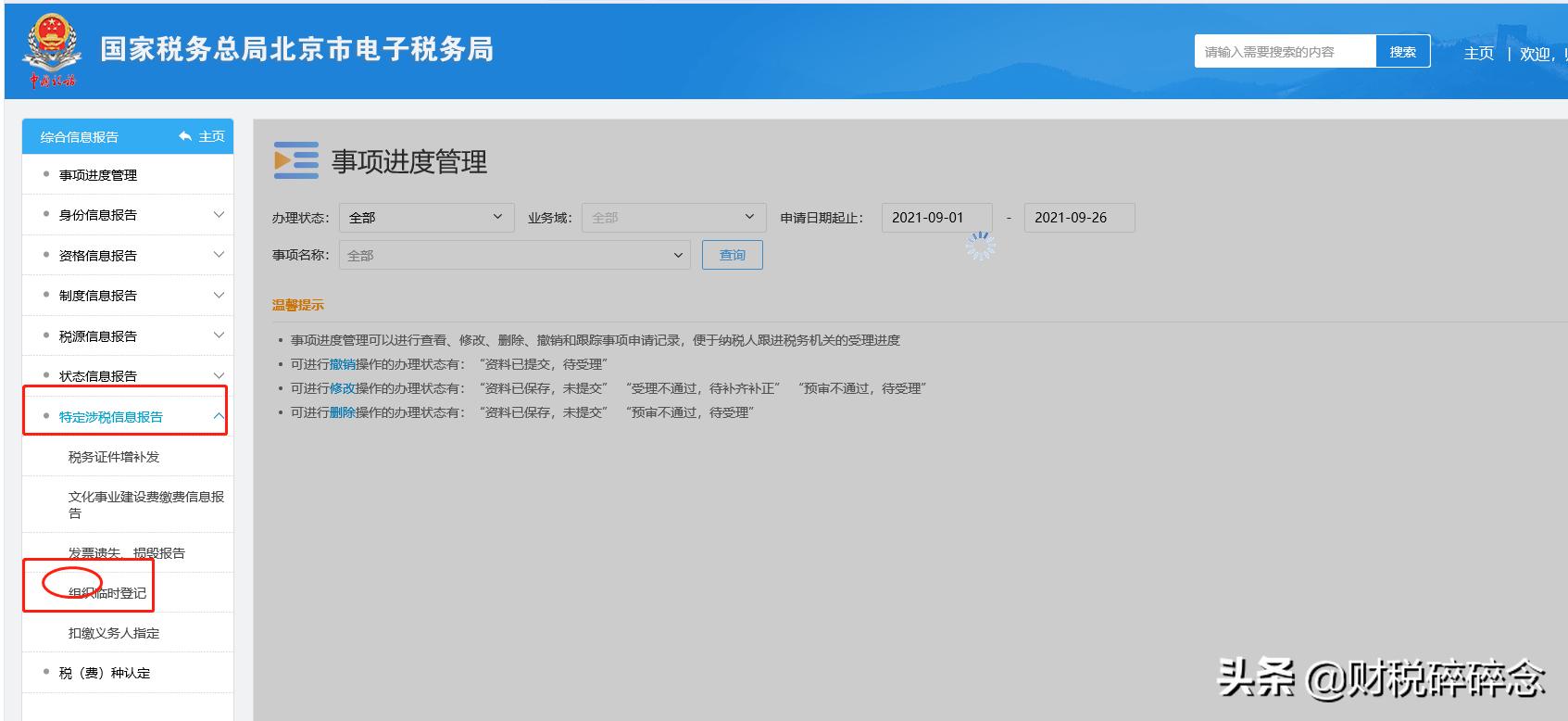Collapse the 特定涉税信息报告 chevron
The height and width of the screenshot is (721, 1568).
point(219,416)
